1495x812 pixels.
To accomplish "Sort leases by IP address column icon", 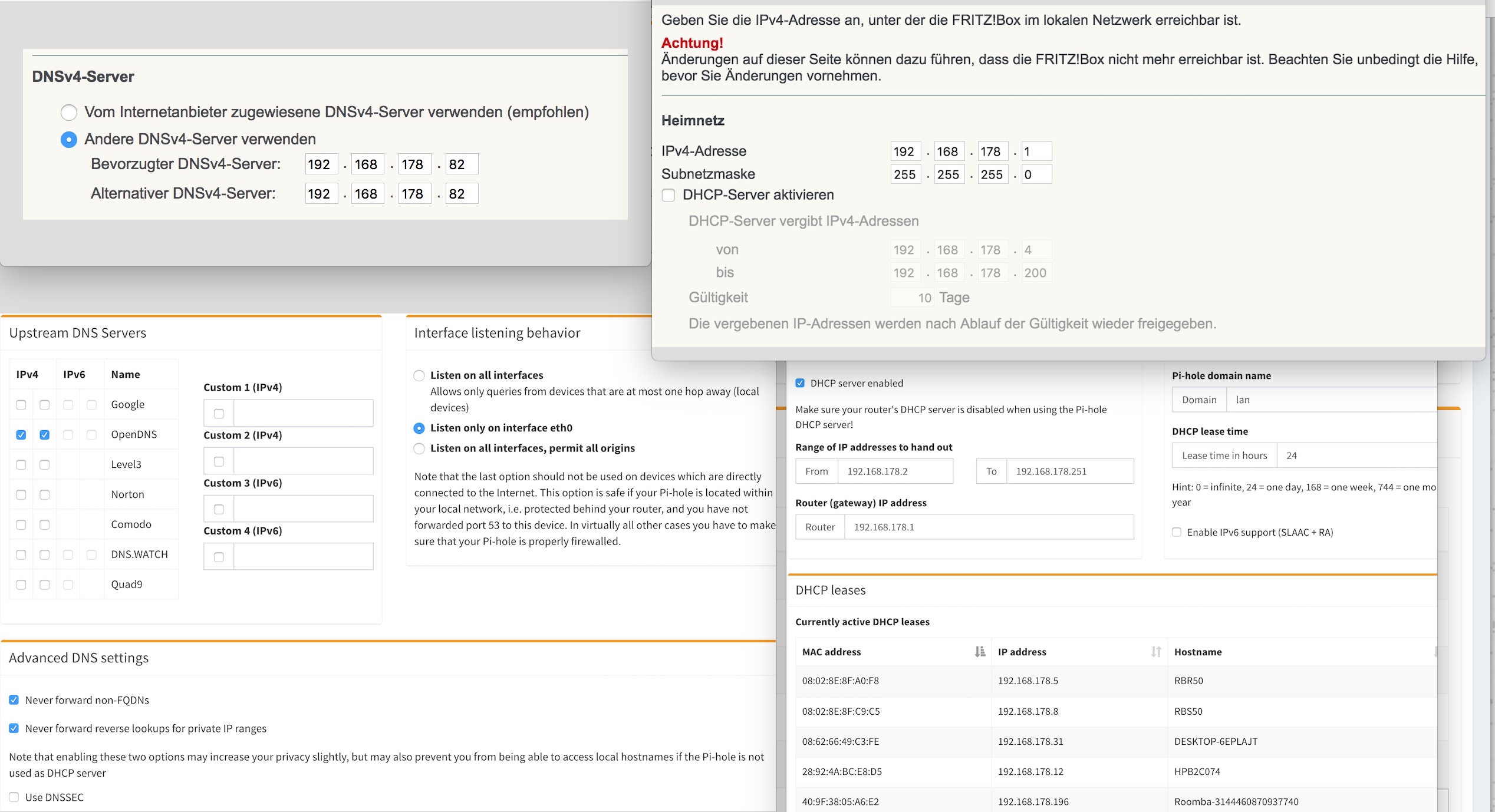I will 1156,652.
